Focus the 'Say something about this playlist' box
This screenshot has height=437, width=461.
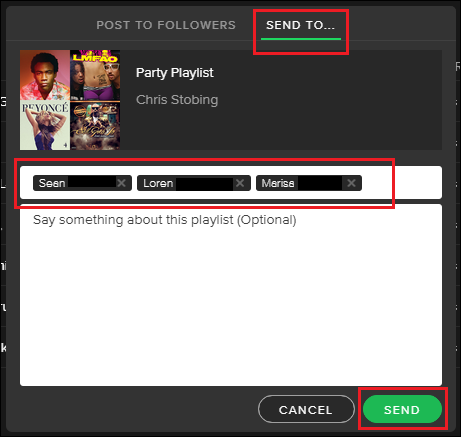click(x=231, y=295)
